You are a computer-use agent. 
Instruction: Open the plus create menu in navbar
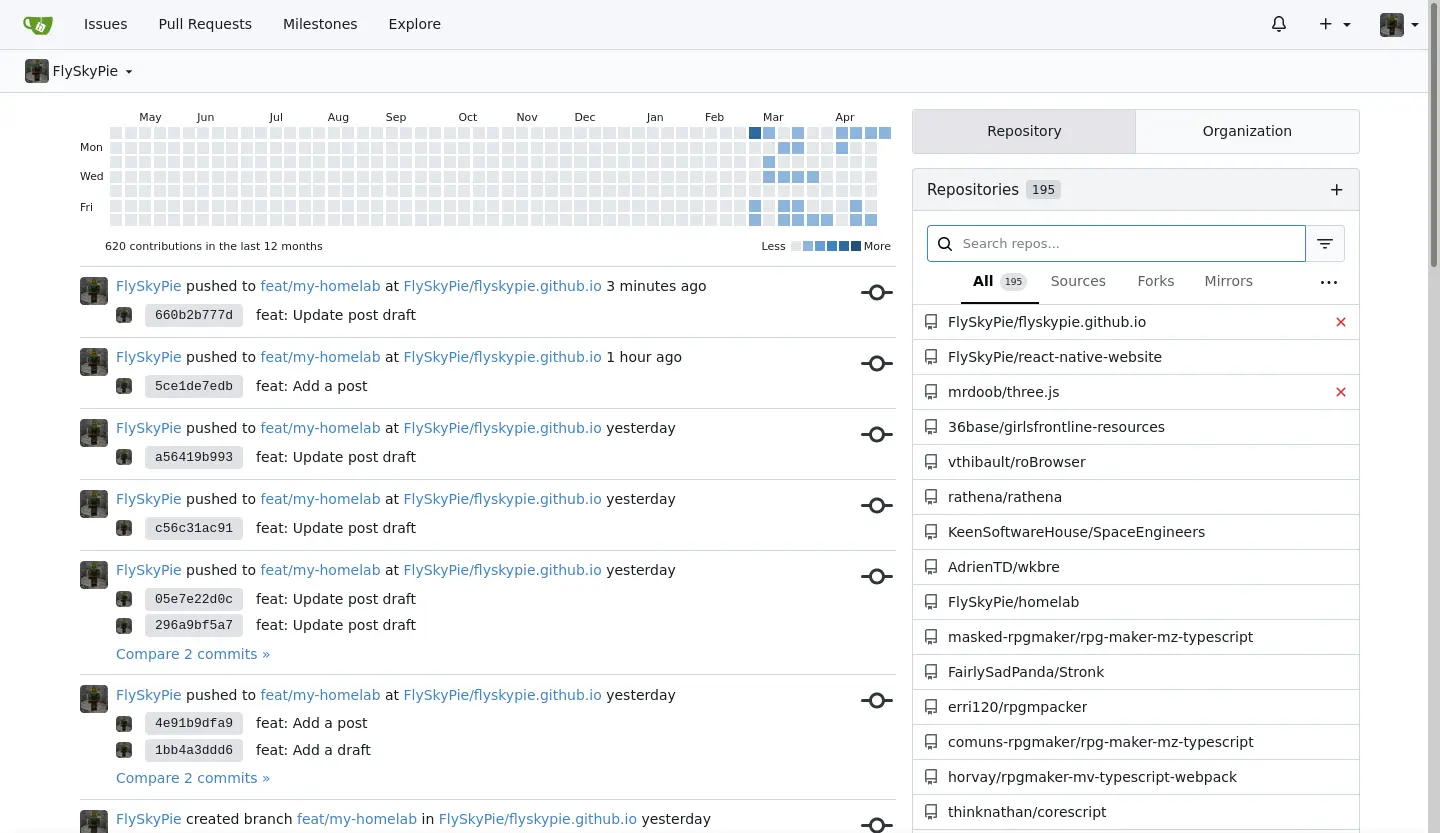pos(1335,24)
